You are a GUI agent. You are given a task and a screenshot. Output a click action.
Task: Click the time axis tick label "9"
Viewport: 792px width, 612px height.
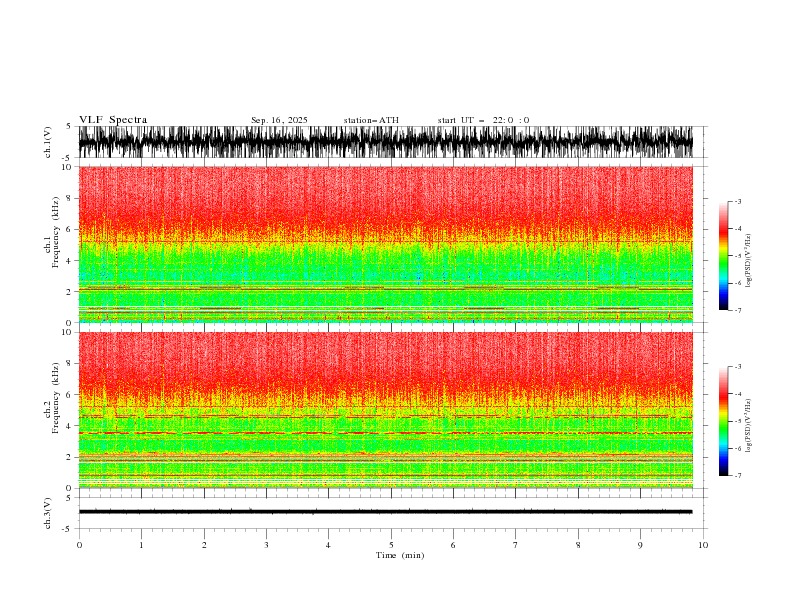640,545
